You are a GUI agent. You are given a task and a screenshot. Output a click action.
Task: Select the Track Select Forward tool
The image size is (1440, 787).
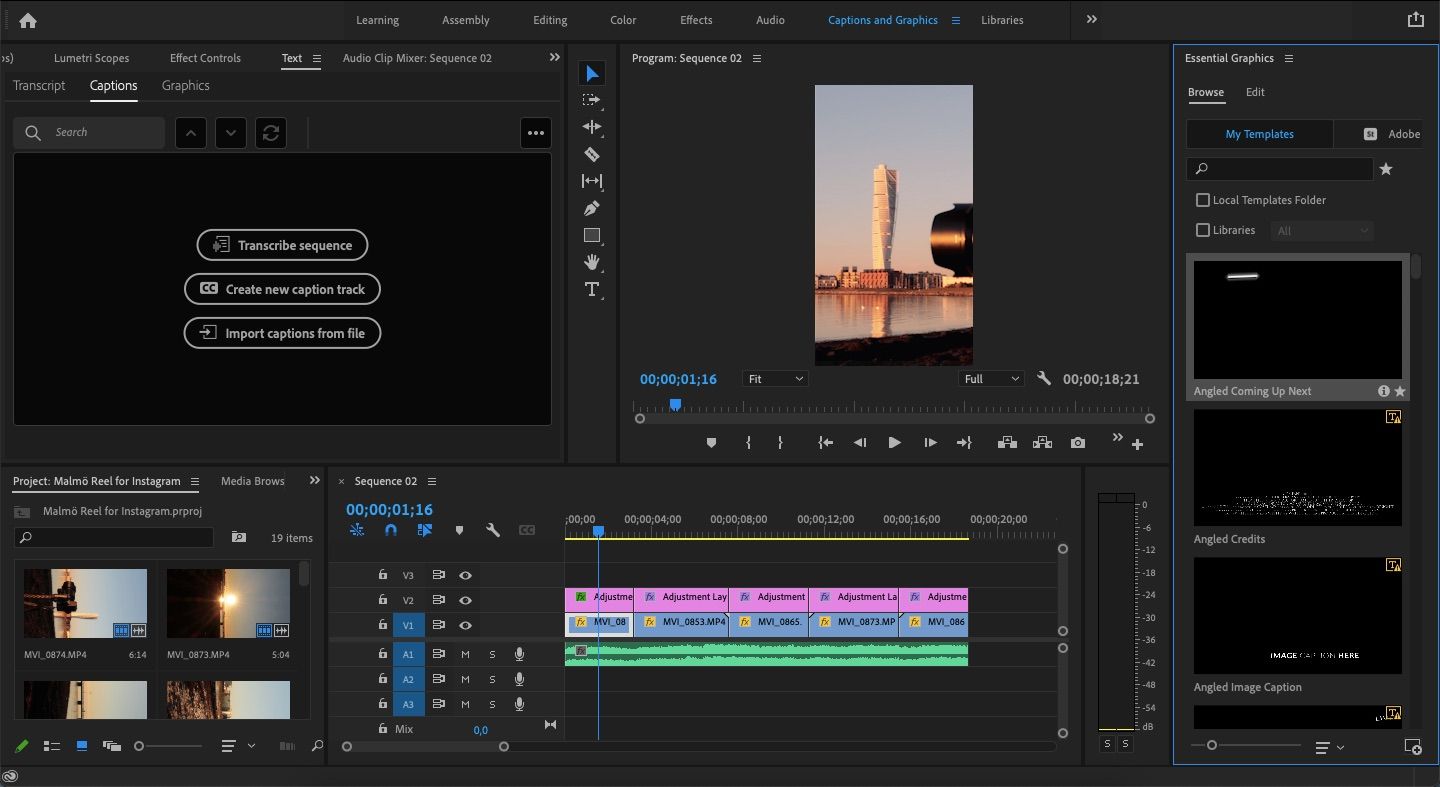coord(592,99)
